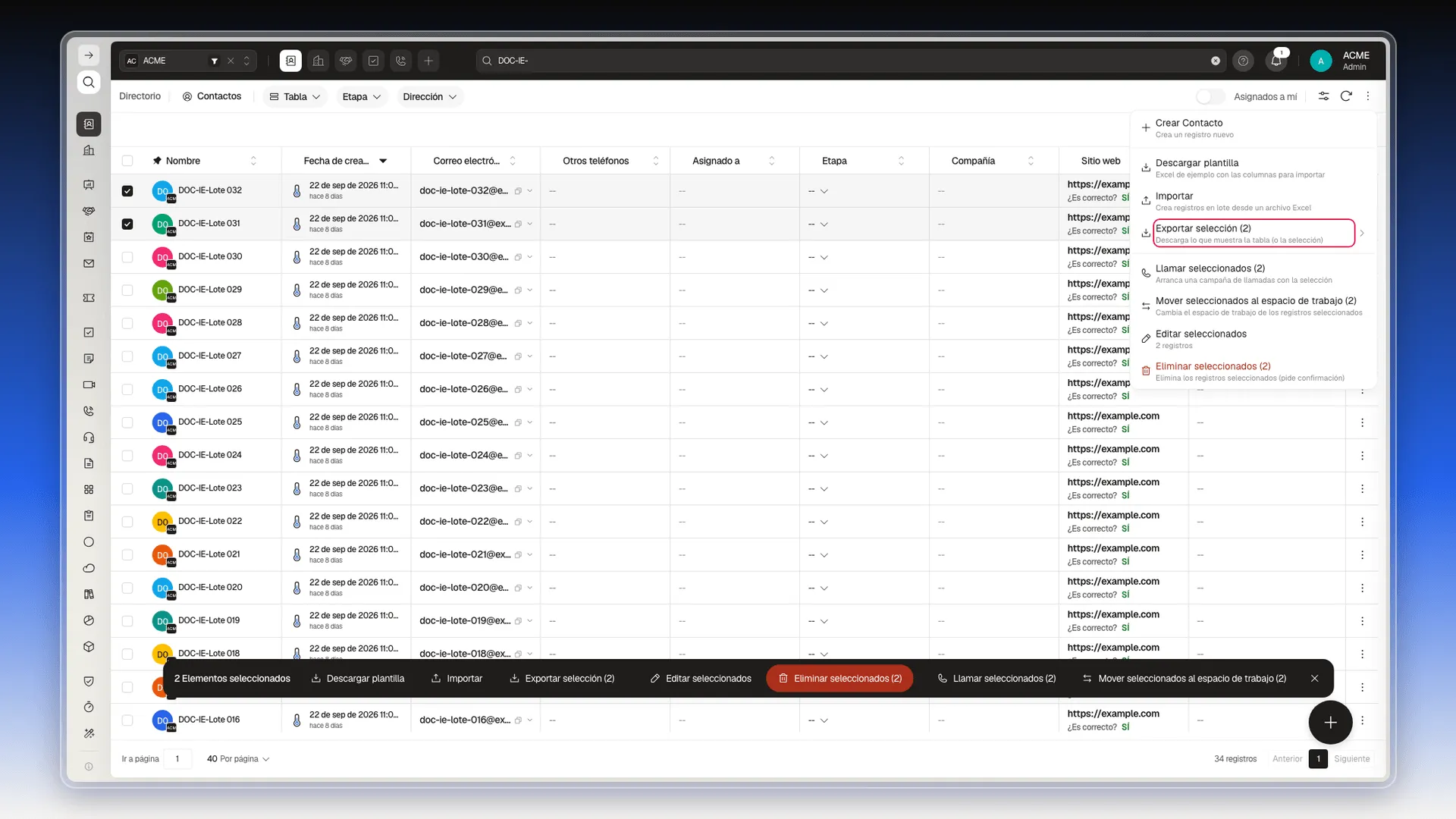The image size is (1456, 819).
Task: Click red Eliminar seleccionados (2) bar button
Action: [x=840, y=678]
